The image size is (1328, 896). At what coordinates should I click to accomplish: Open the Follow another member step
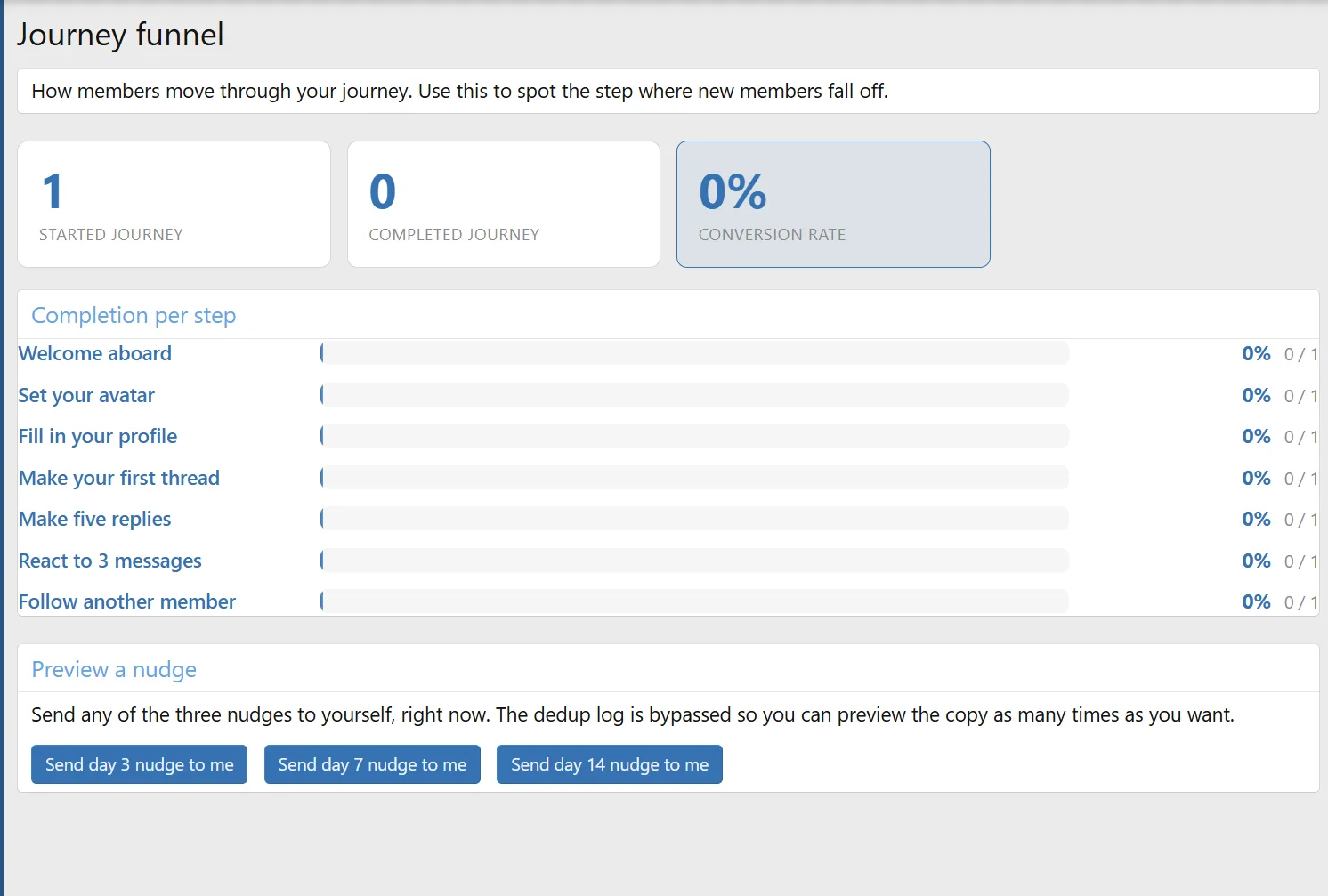127,601
